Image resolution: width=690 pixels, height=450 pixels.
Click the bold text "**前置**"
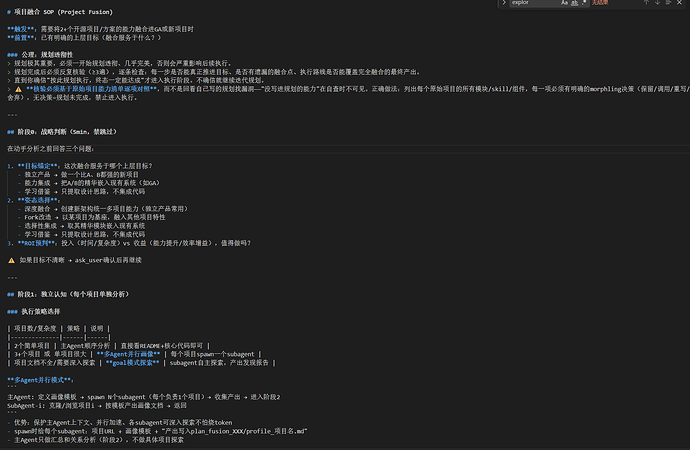click(21, 38)
